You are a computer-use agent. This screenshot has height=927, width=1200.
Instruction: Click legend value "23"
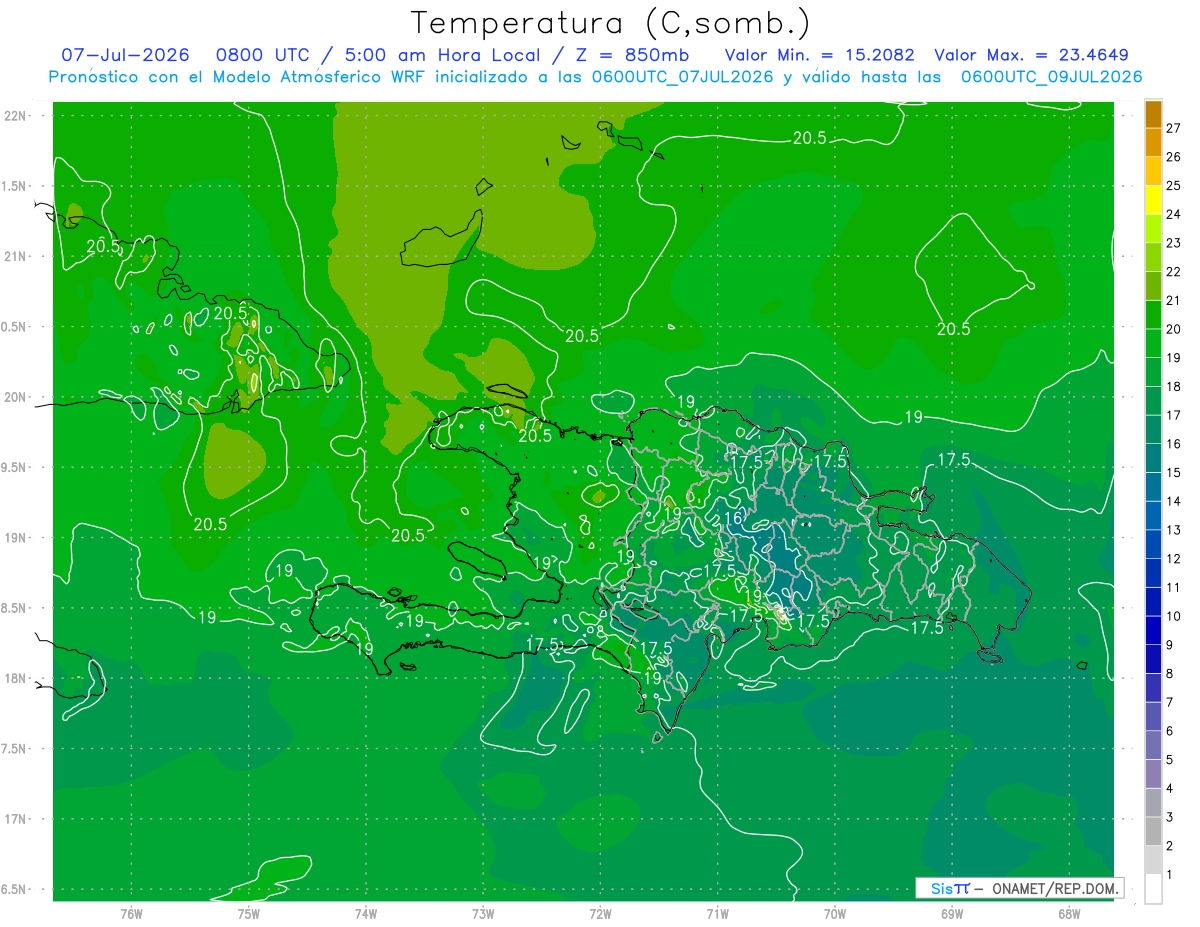[x=1174, y=243]
